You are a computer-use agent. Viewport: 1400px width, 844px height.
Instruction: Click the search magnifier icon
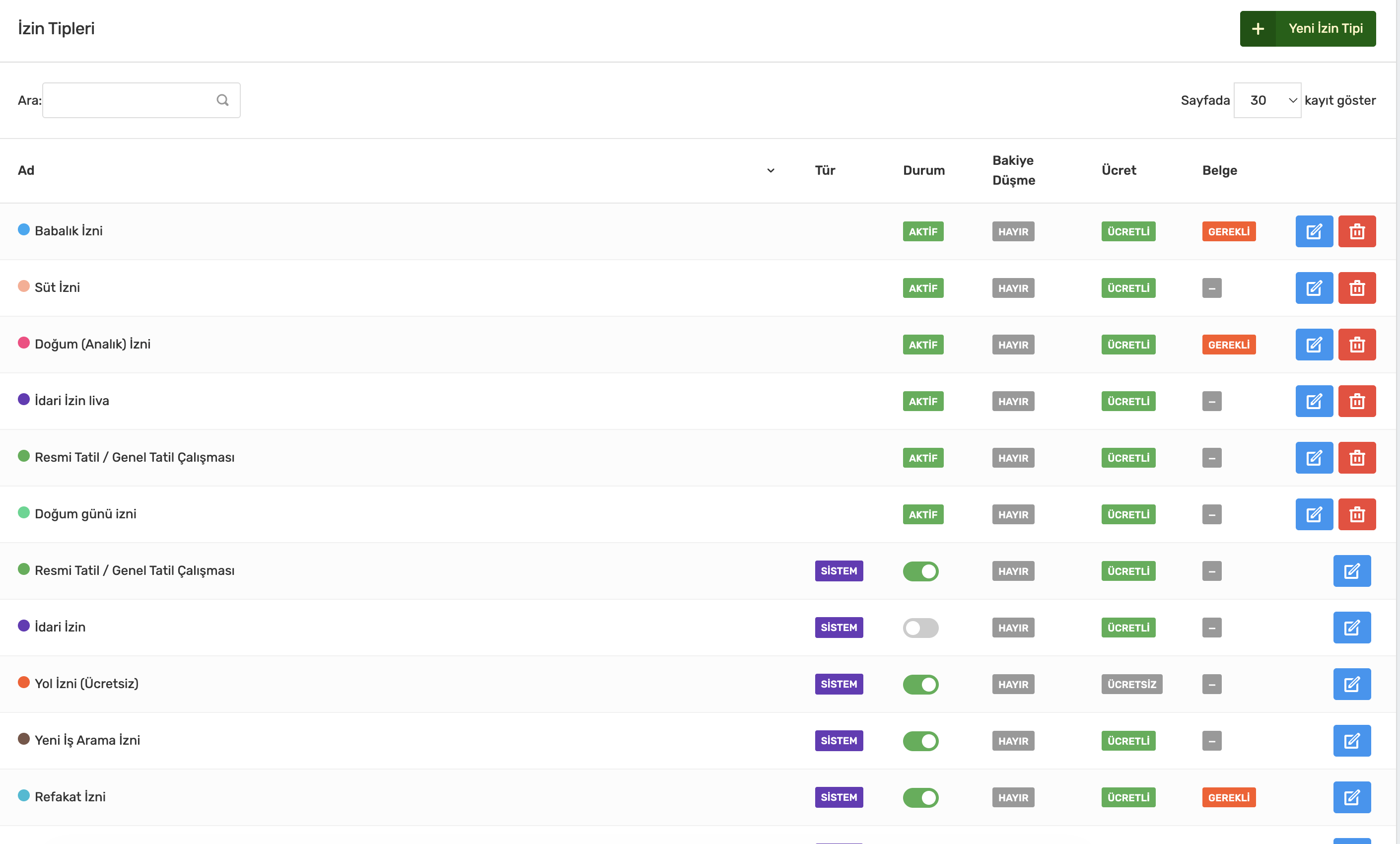[x=223, y=101]
